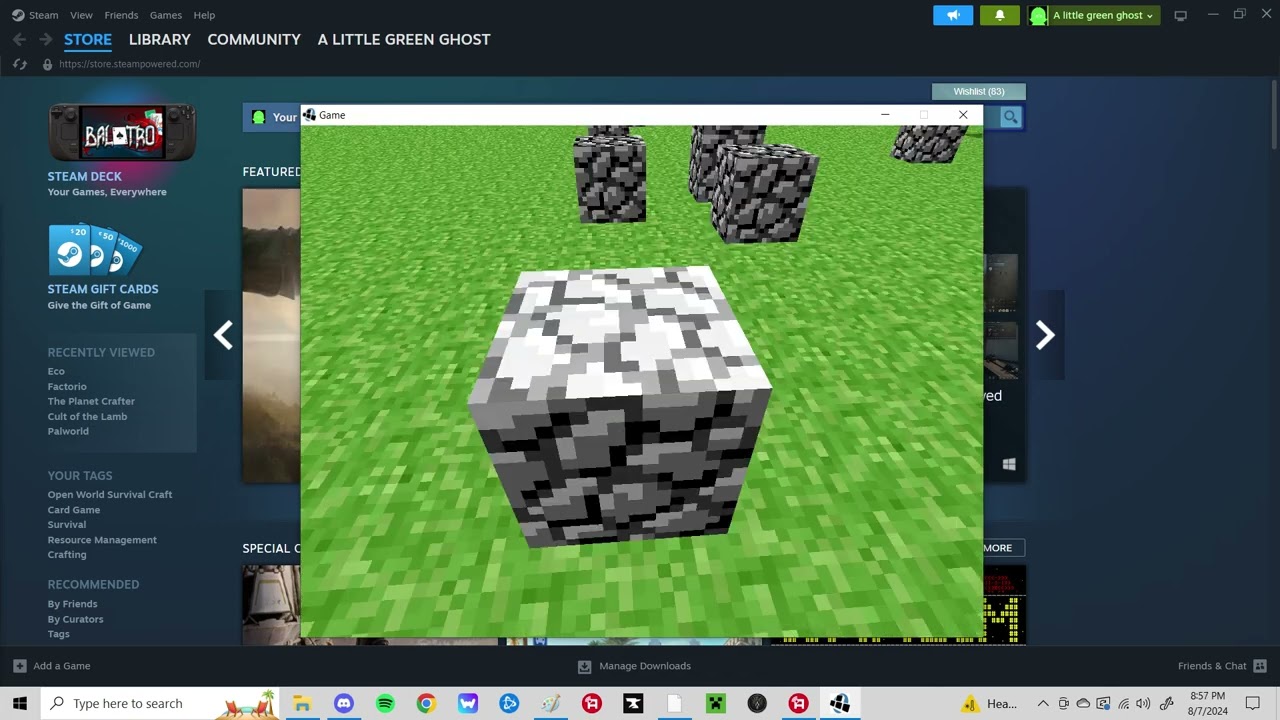Open recently viewed game Eco

coord(56,371)
